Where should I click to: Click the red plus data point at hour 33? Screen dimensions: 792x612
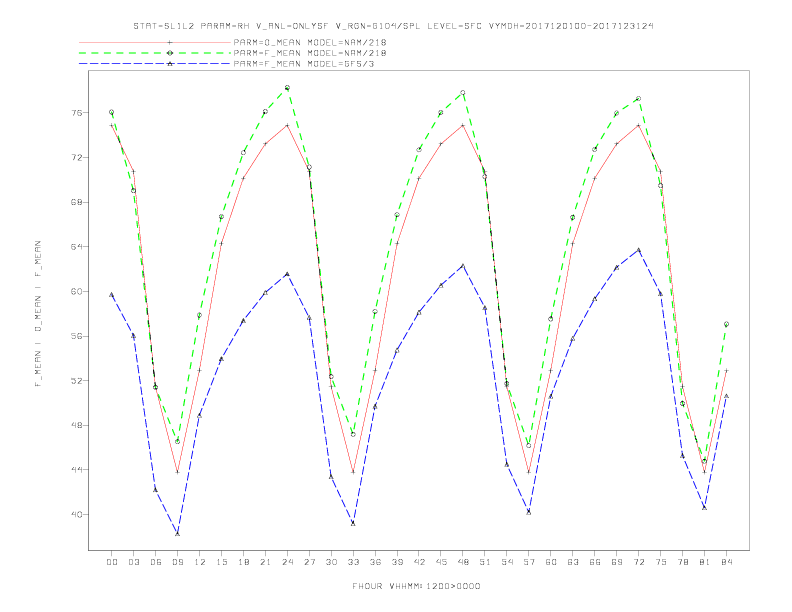tap(353, 472)
